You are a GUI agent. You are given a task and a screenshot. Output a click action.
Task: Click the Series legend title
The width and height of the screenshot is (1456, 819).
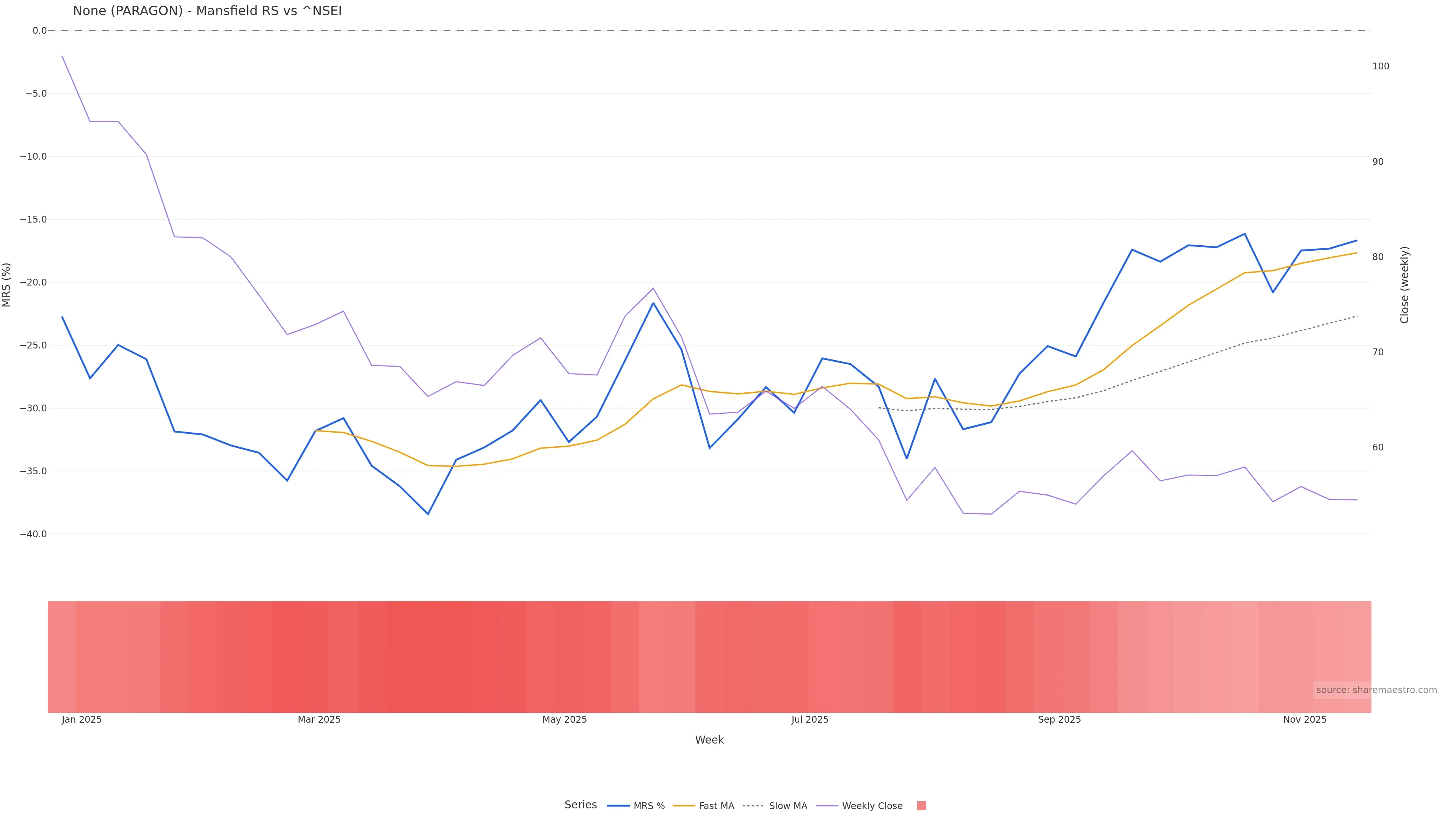tap(581, 805)
